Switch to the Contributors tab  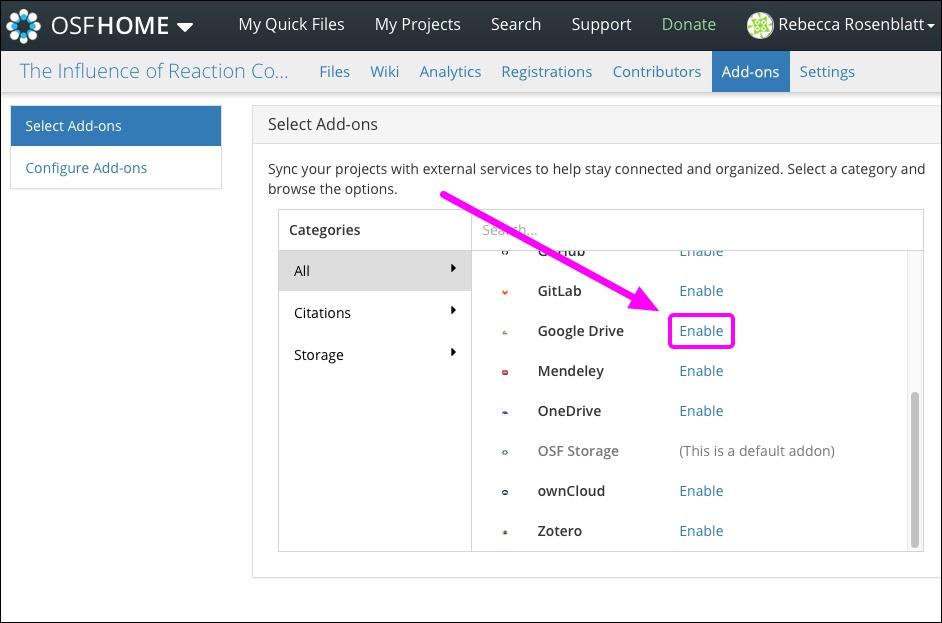pyautogui.click(x=656, y=71)
